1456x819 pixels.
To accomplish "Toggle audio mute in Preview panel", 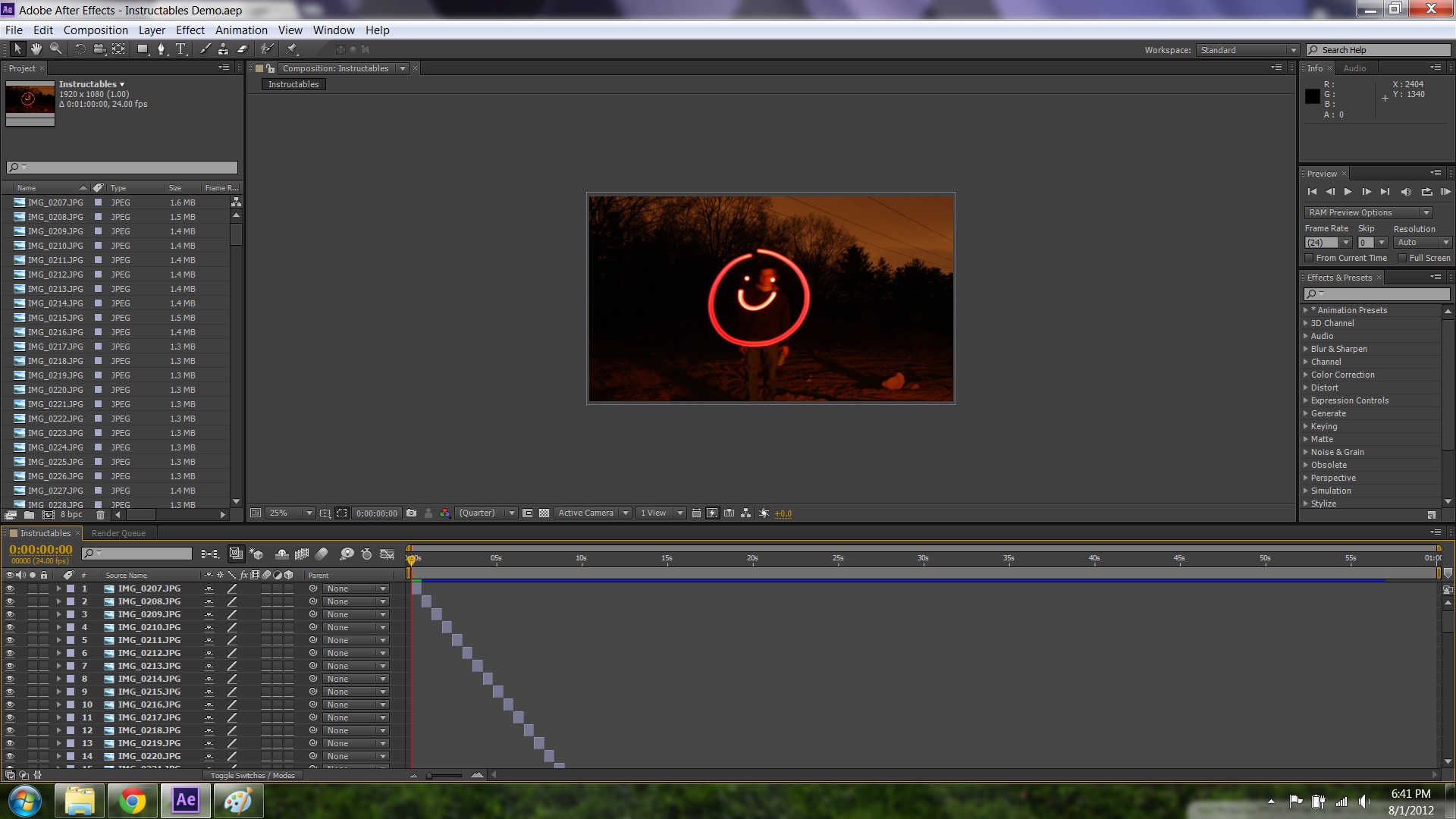I will (x=1406, y=192).
